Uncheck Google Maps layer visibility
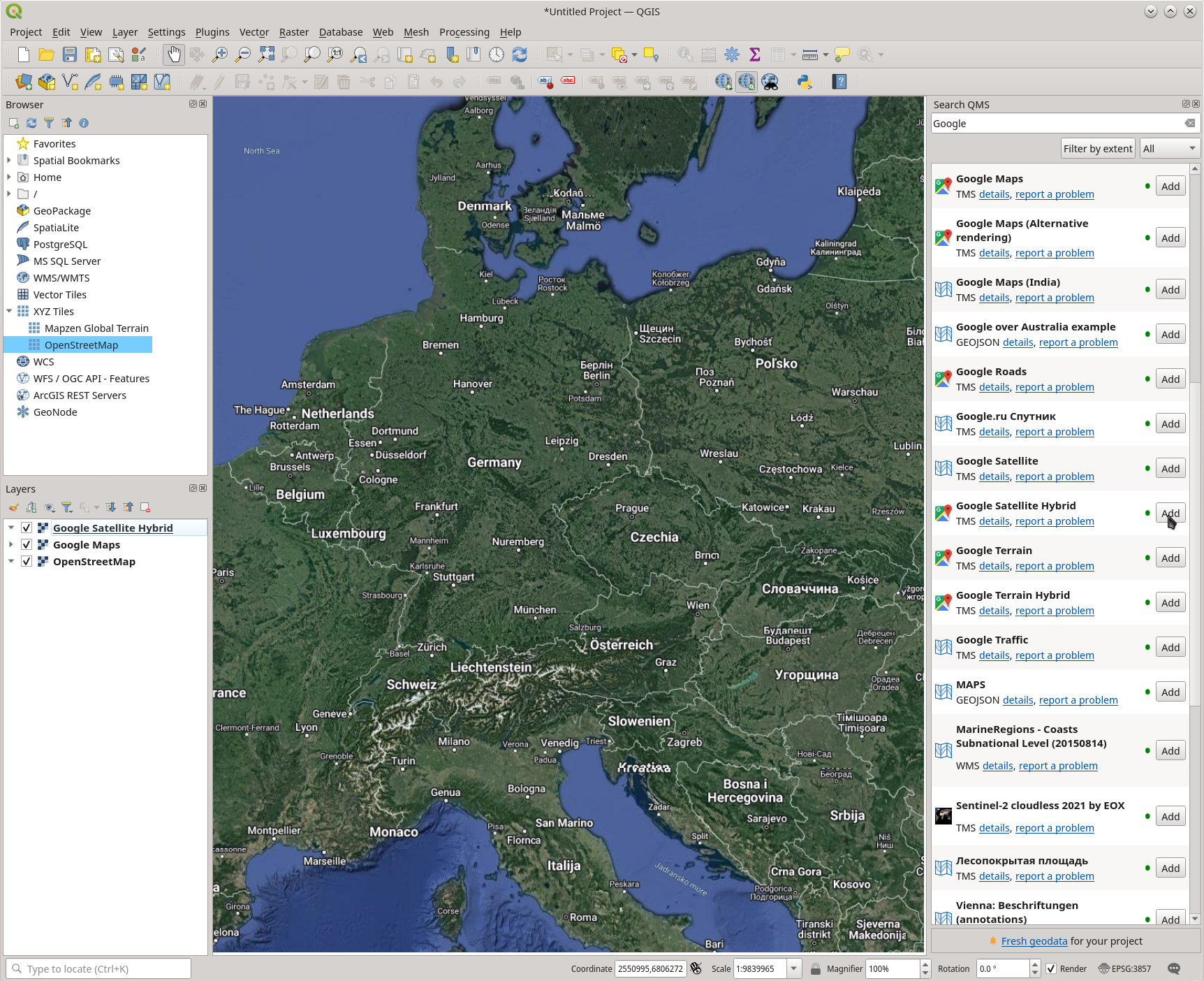The width and height of the screenshot is (1204, 981). point(27,544)
